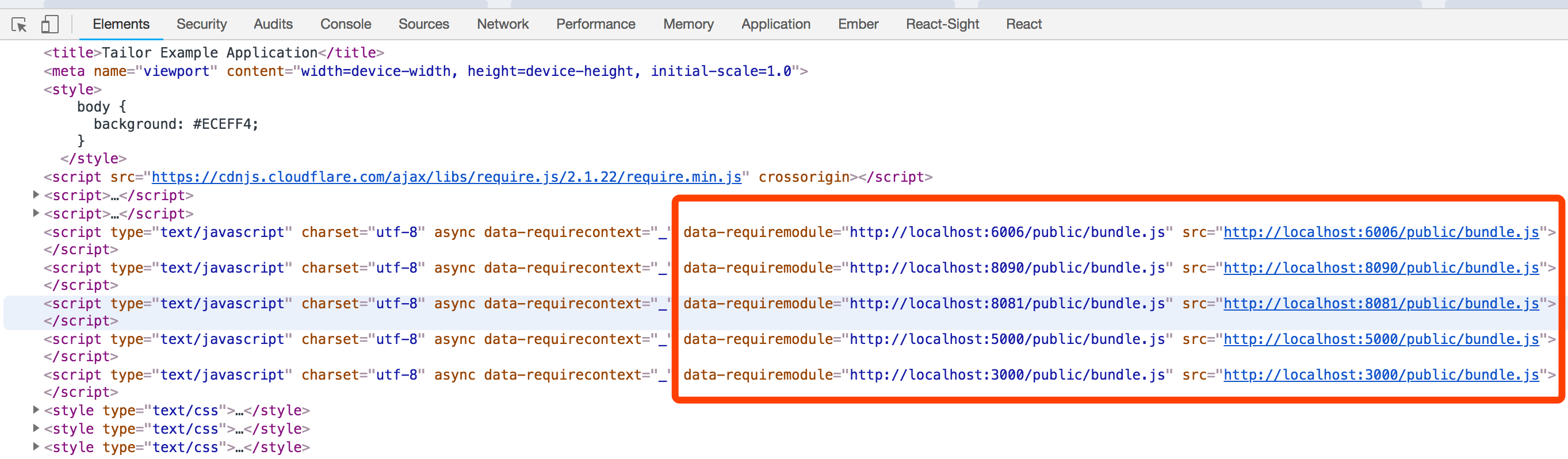The image size is (1568, 459).
Task: Select the opening style tag line
Action: tap(72, 90)
